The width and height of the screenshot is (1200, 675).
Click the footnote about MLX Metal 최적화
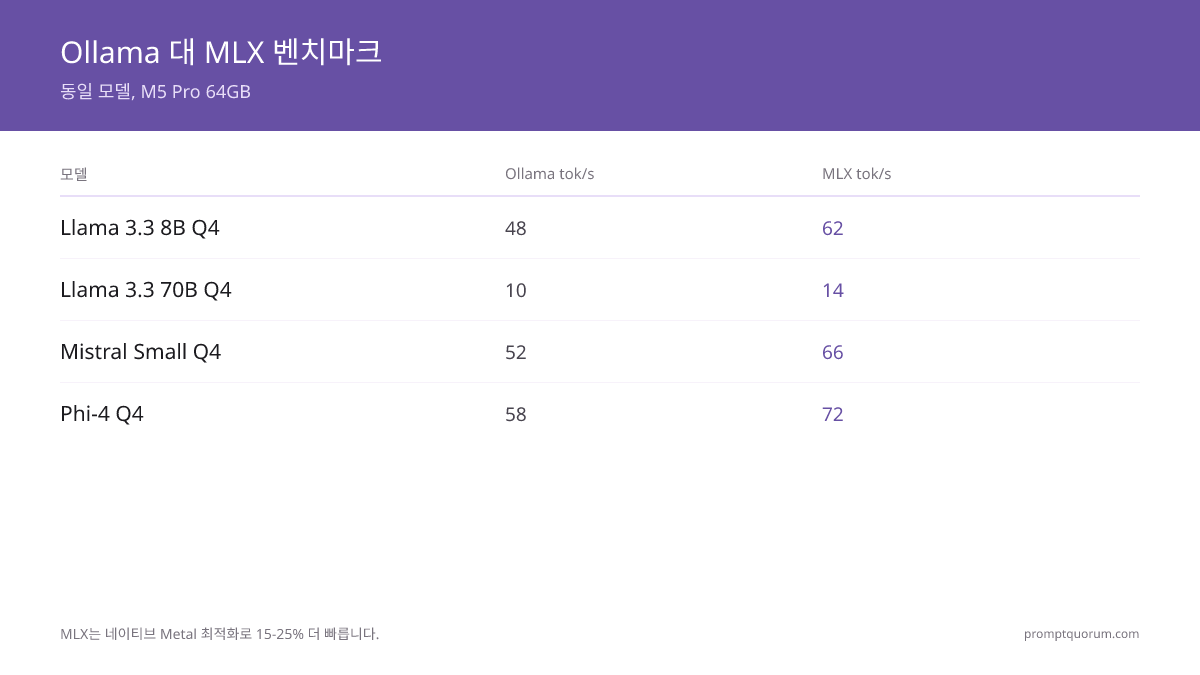coord(220,634)
